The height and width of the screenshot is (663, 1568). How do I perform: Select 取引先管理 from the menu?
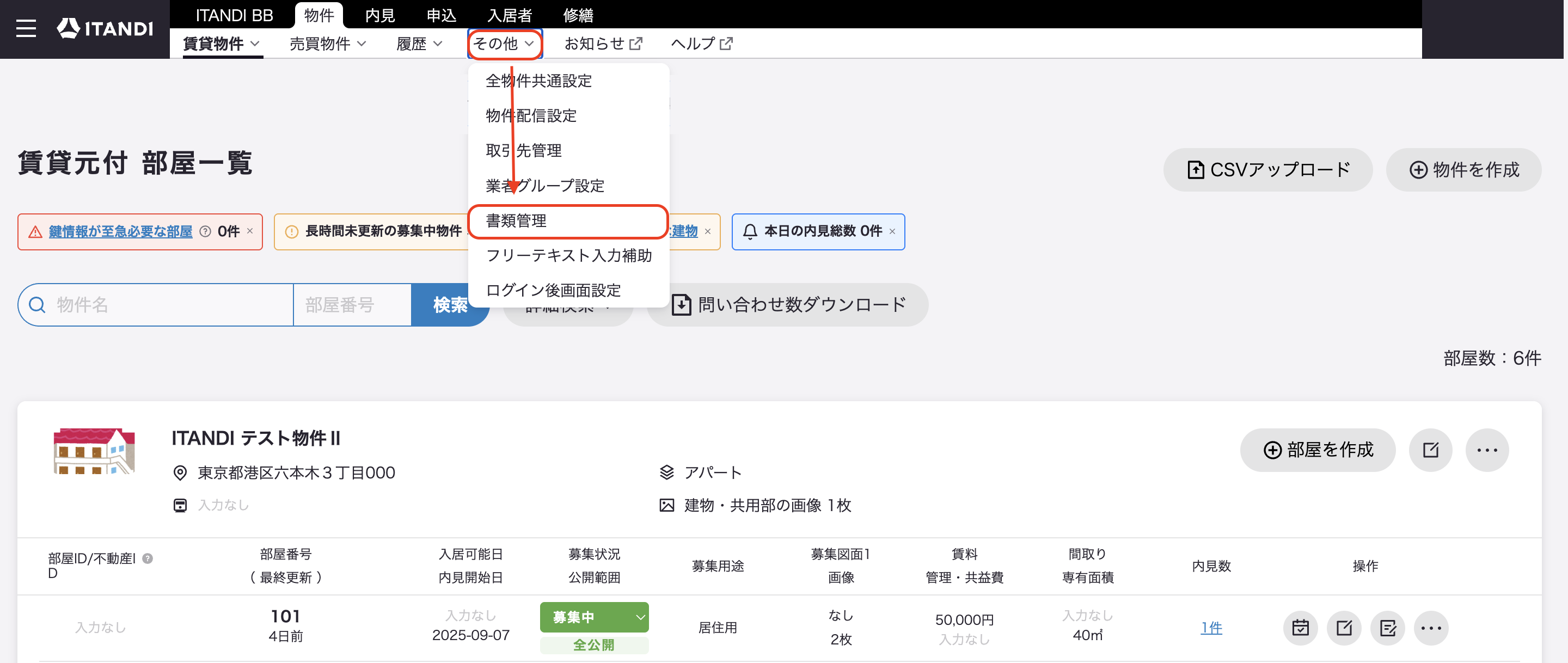click(568, 150)
